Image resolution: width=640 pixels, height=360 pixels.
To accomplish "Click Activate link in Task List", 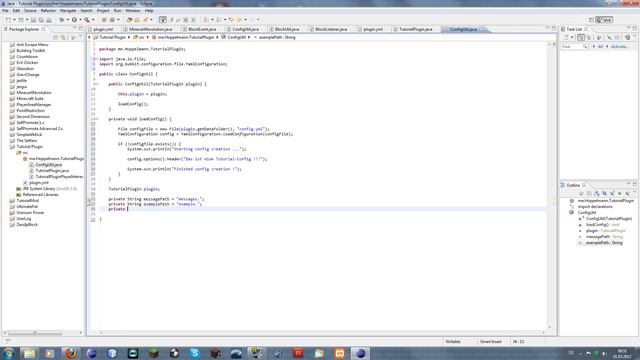I will point(620,47).
